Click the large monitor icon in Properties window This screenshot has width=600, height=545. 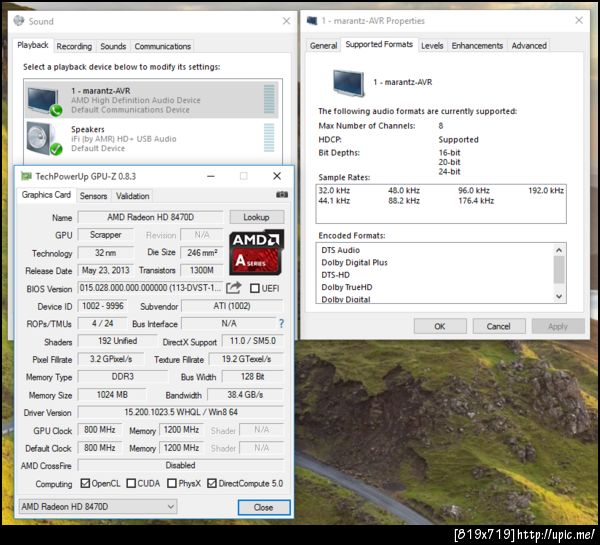click(x=348, y=83)
